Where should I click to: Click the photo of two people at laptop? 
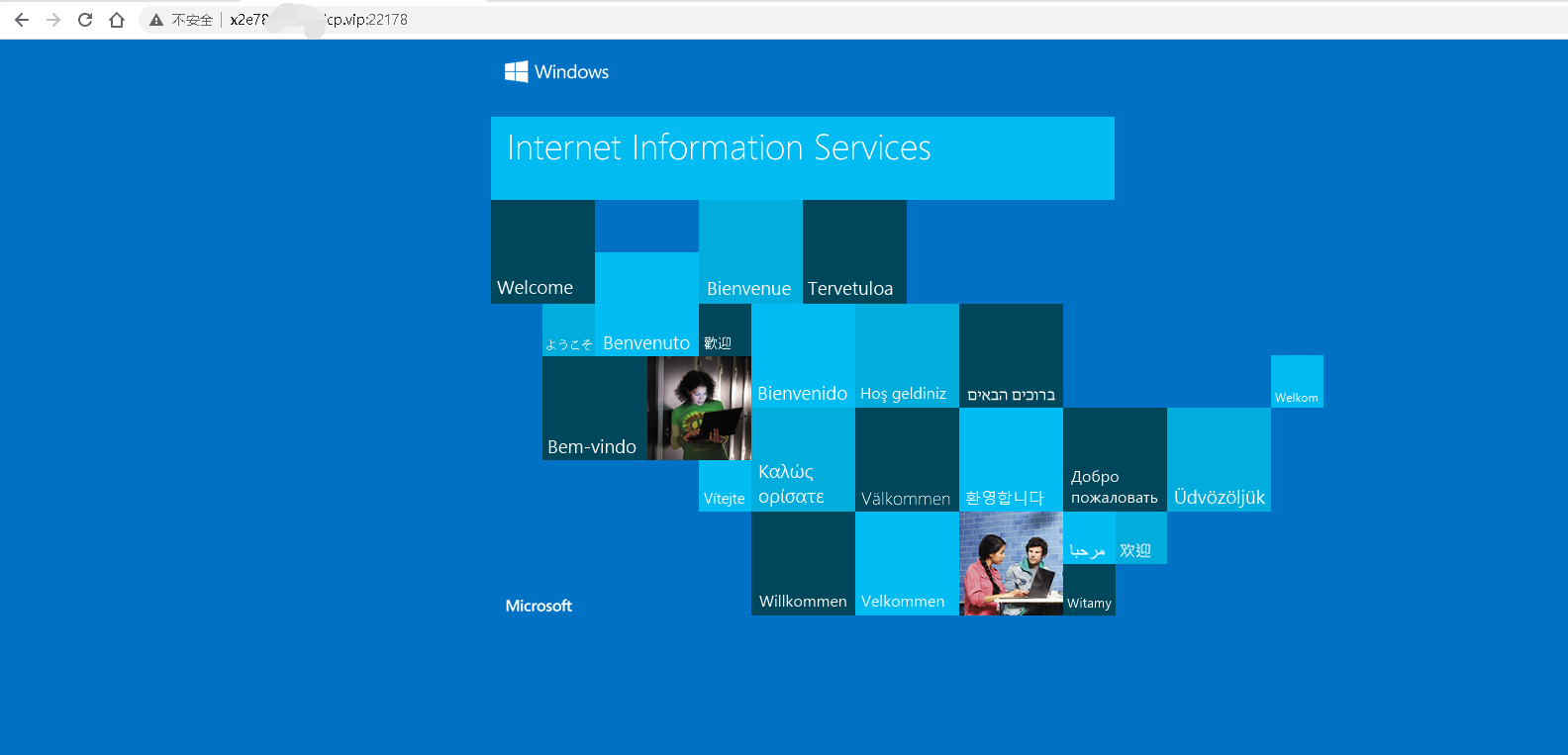pos(1011,563)
